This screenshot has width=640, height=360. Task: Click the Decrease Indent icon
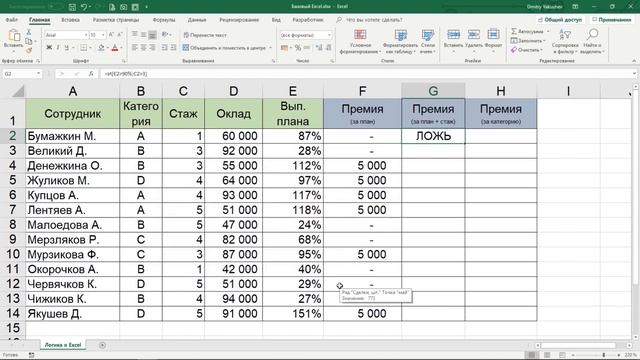point(164,48)
